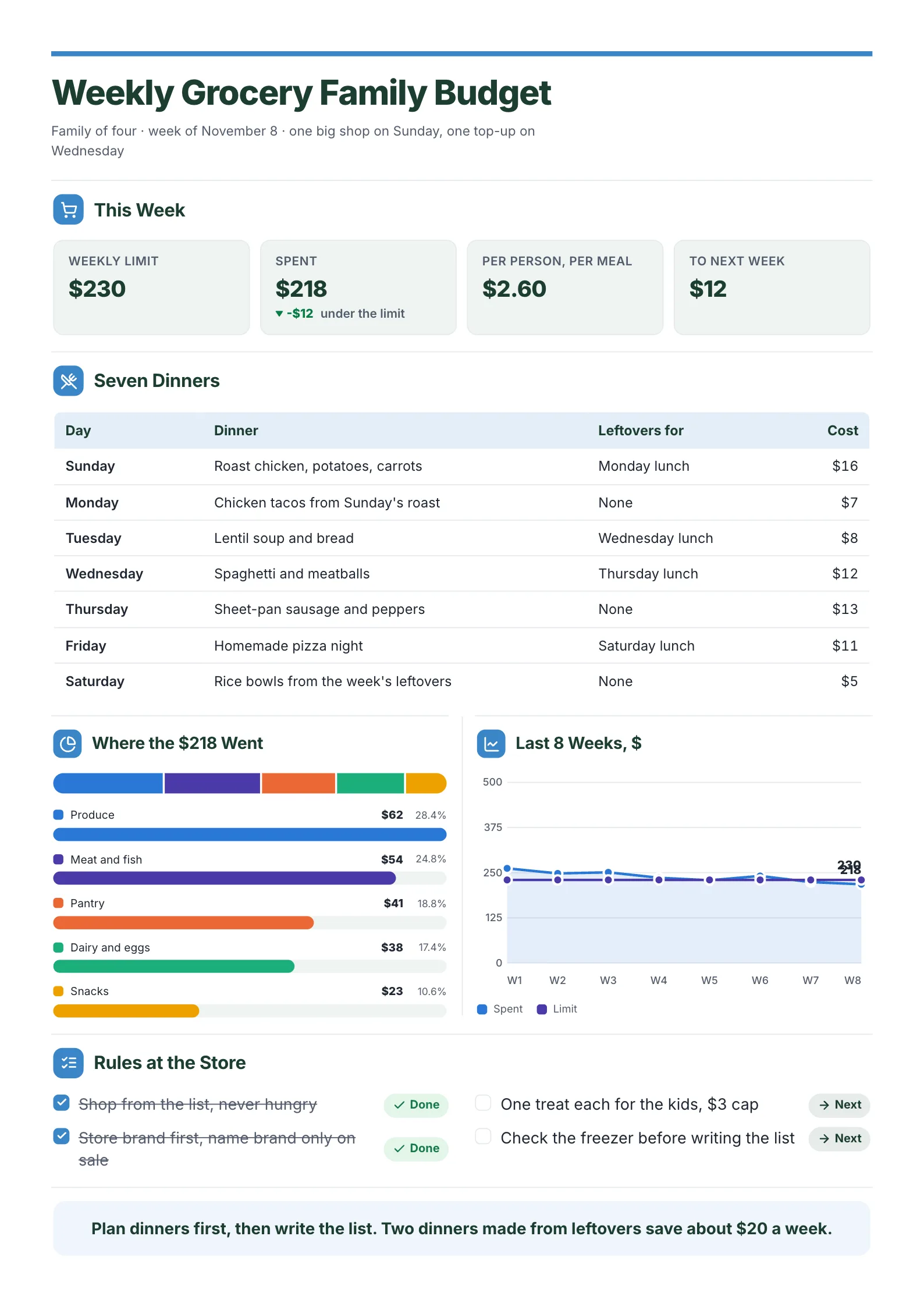Select the To Next Week $12 card
The width and height of the screenshot is (924, 1307).
click(x=772, y=287)
